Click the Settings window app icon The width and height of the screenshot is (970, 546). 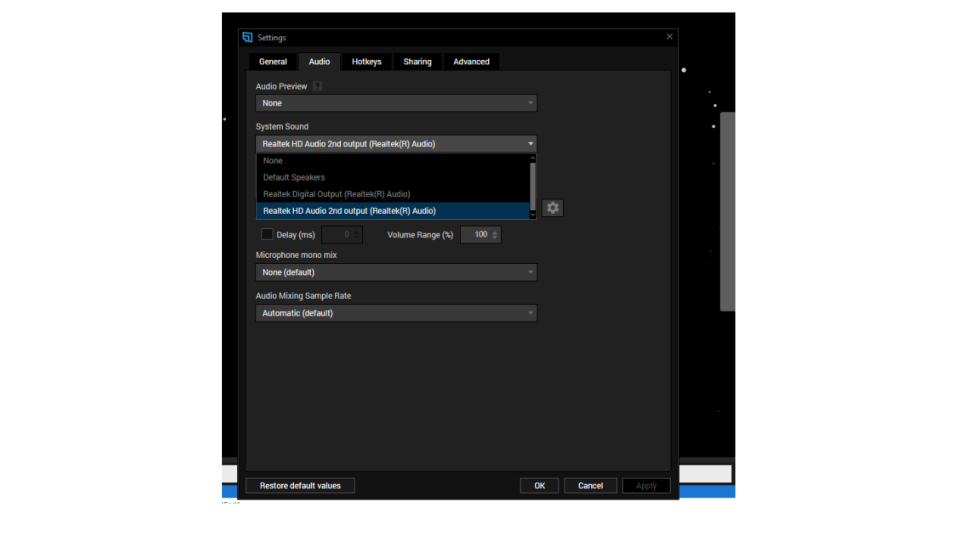pos(247,37)
